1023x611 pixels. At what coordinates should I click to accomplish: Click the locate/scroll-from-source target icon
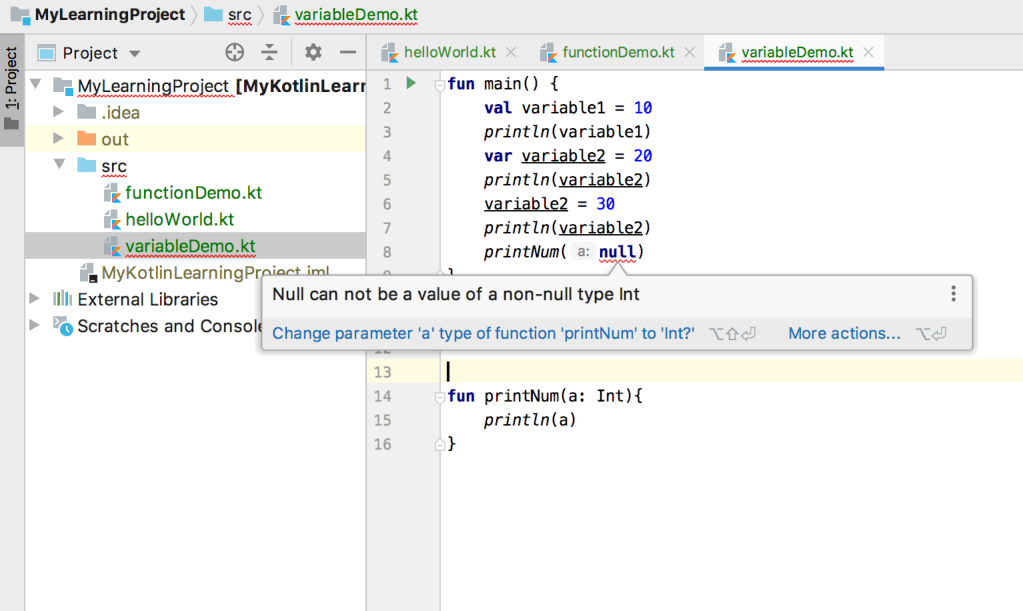pyautogui.click(x=235, y=53)
